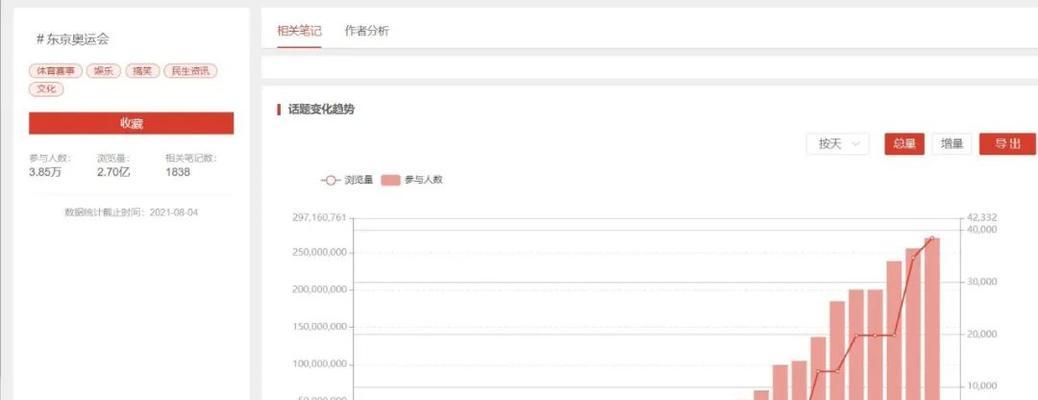The width and height of the screenshot is (1038, 400).
Task: Click the 42,332 right axis label
Action: 982,218
